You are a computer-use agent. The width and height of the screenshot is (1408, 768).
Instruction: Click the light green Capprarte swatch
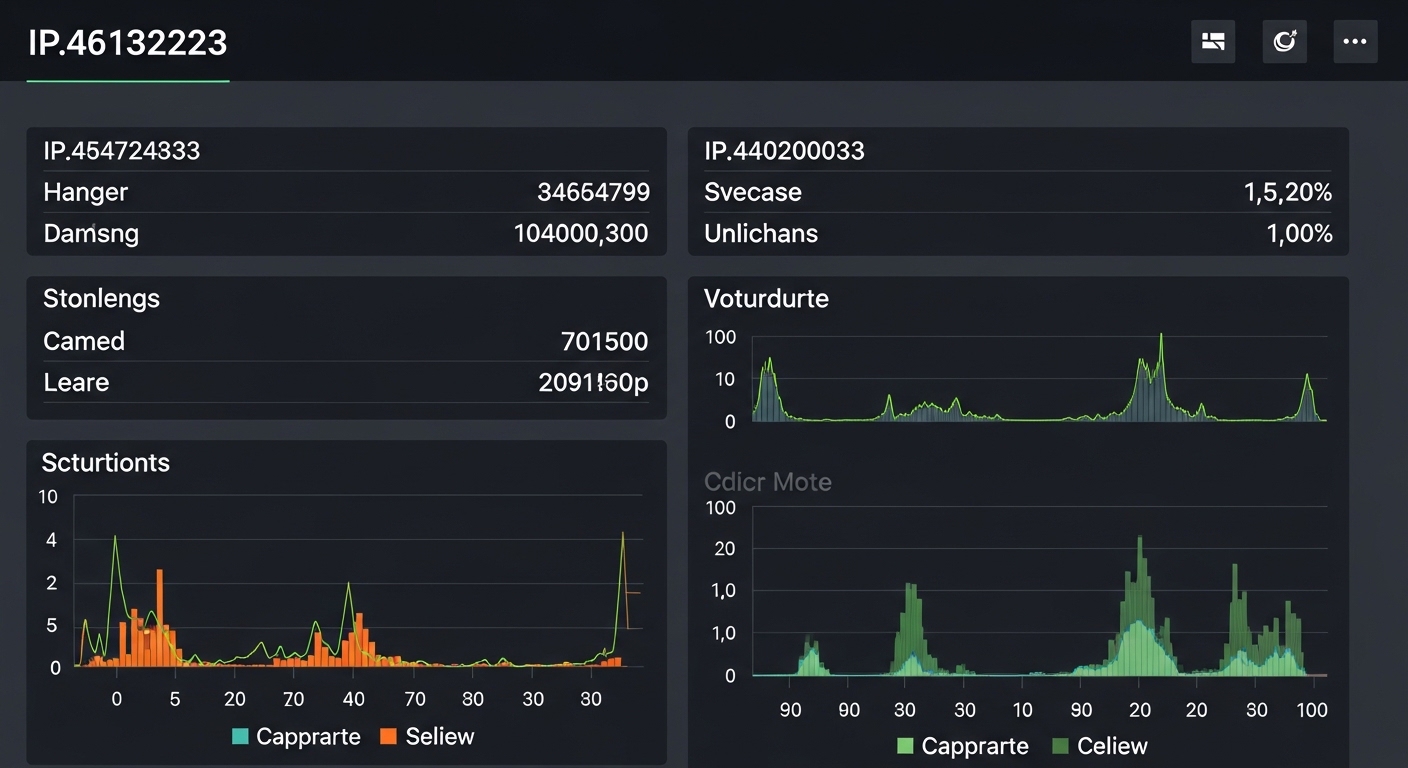coord(906,746)
